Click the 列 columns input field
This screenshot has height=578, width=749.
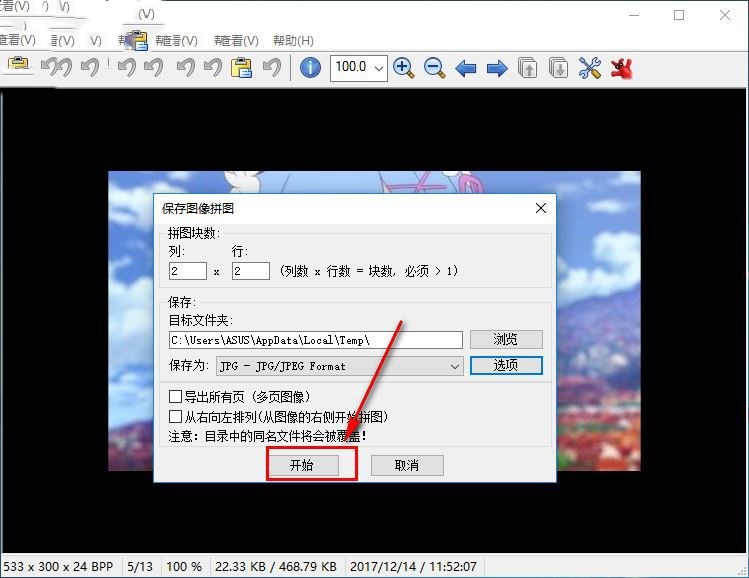pos(188,271)
